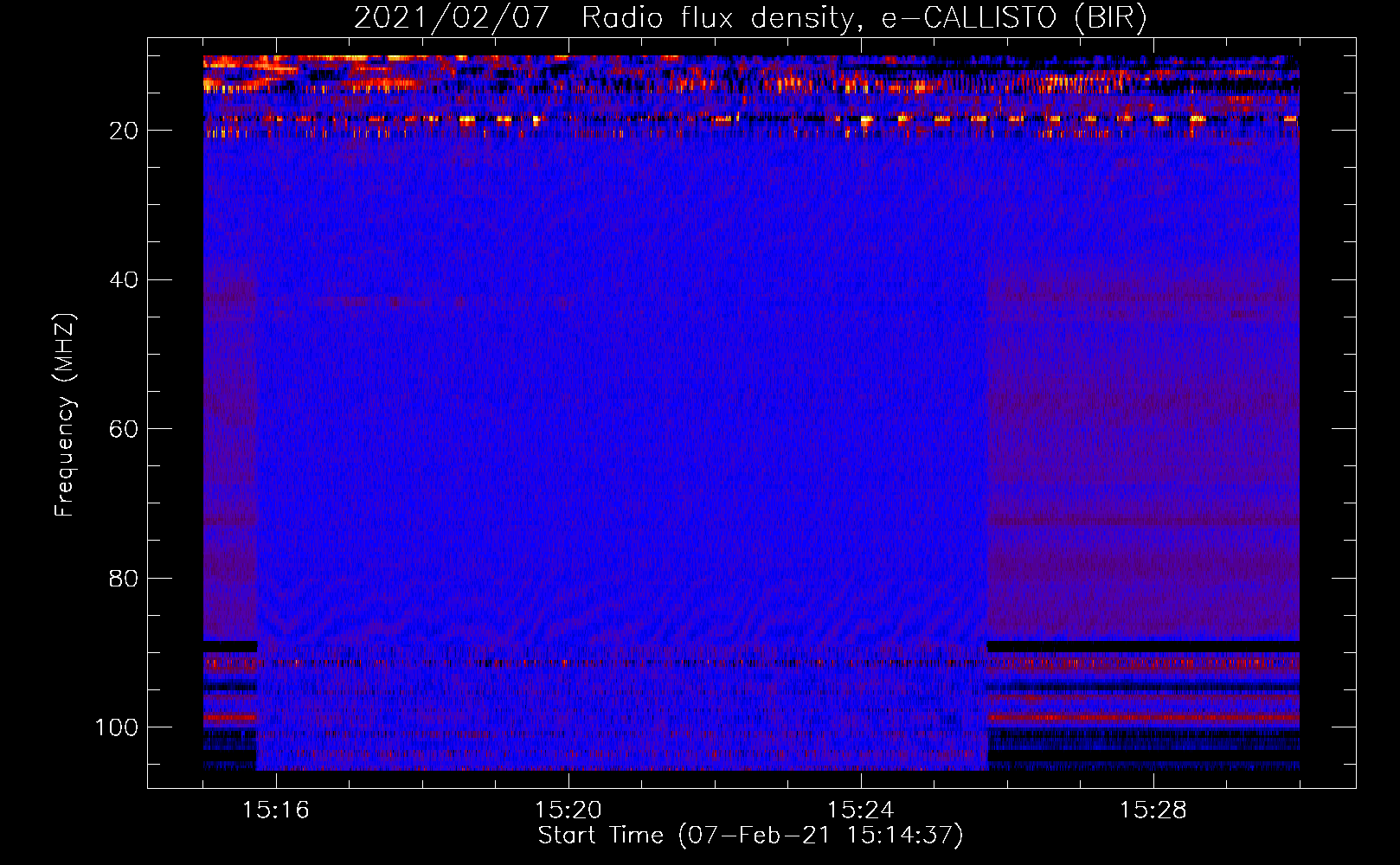The width and height of the screenshot is (1400, 865).
Task: Click the 15:24 time tick label
Action: point(861,811)
